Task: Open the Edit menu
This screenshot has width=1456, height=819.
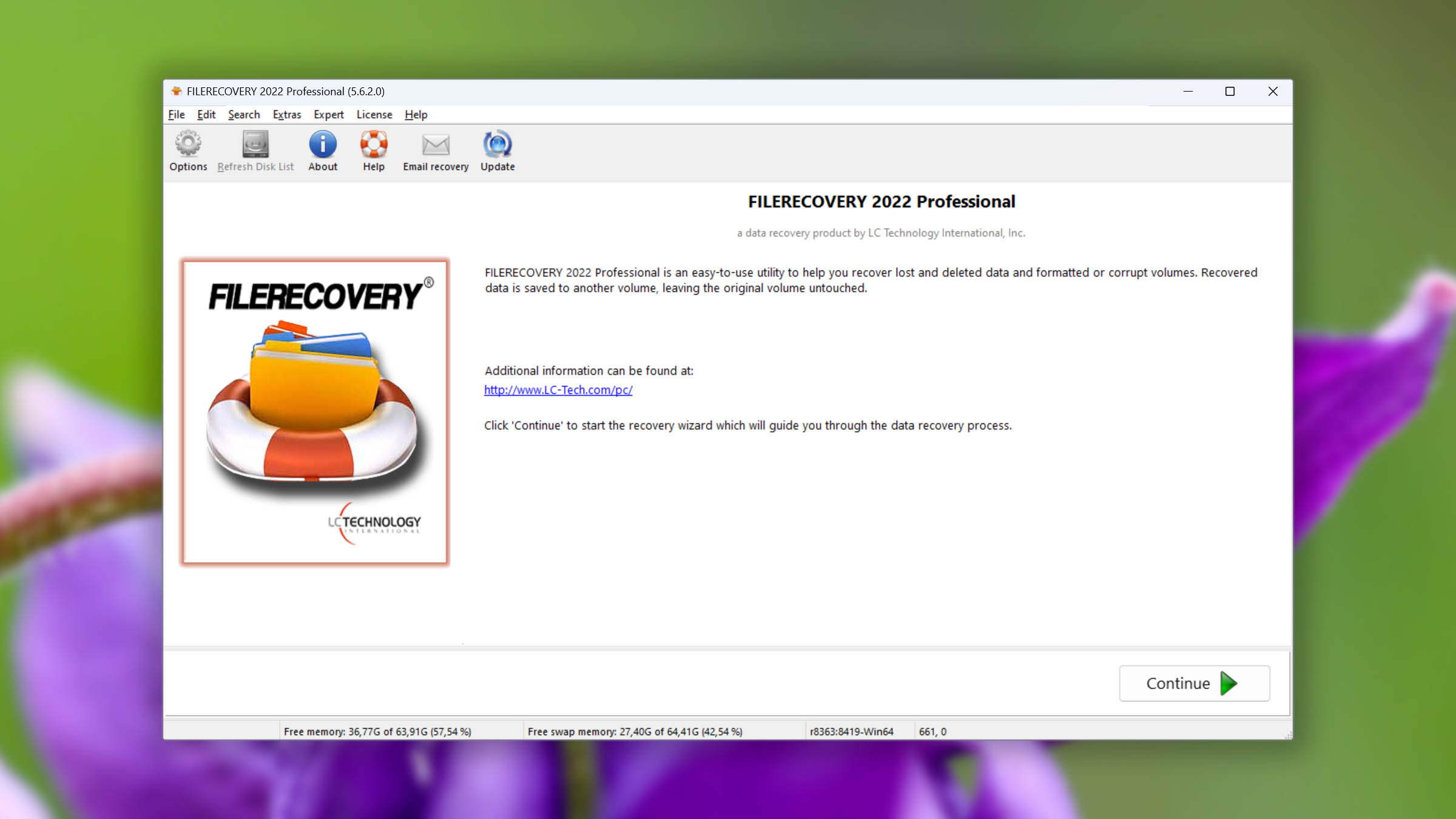Action: (206, 115)
